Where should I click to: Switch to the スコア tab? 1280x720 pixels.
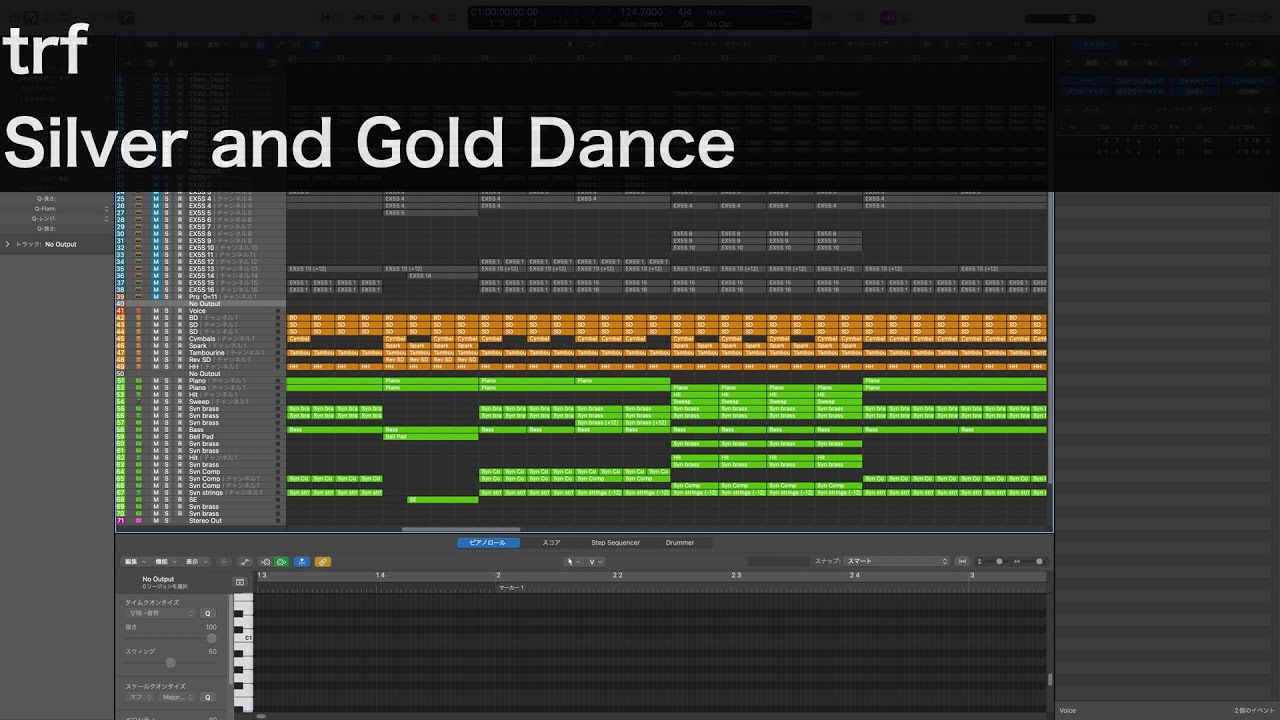[x=551, y=543]
